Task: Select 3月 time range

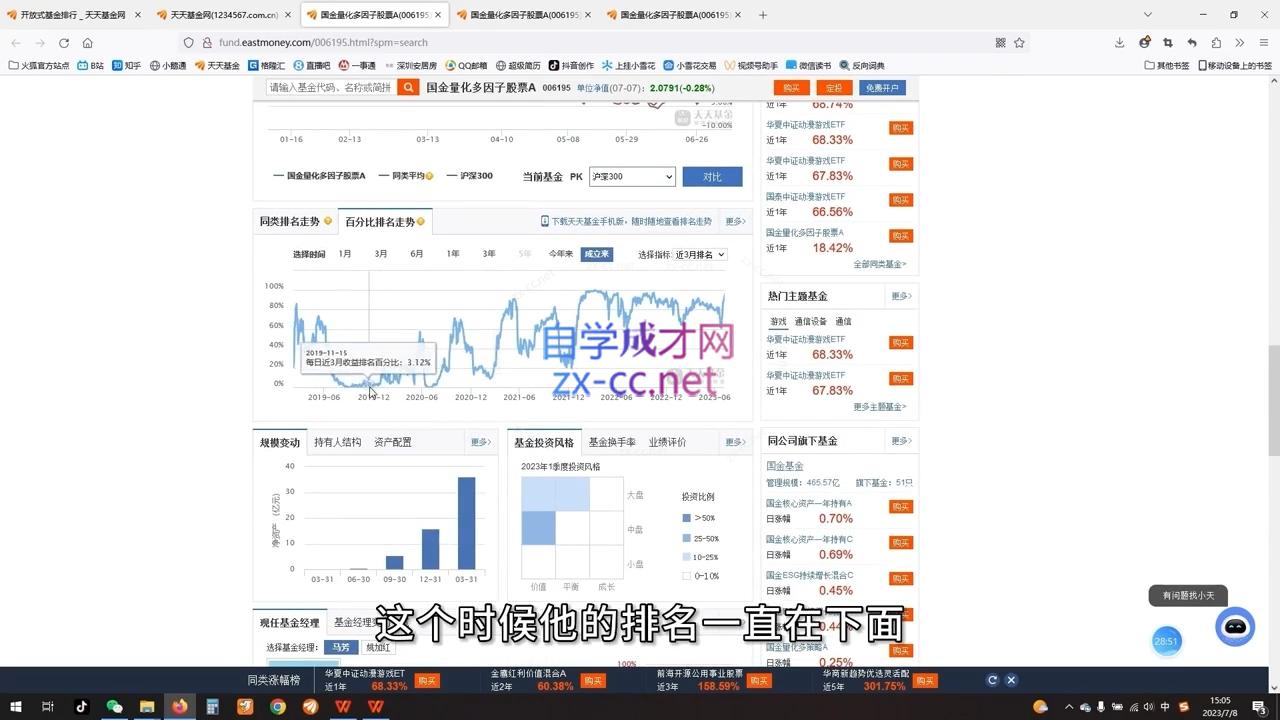Action: [381, 254]
